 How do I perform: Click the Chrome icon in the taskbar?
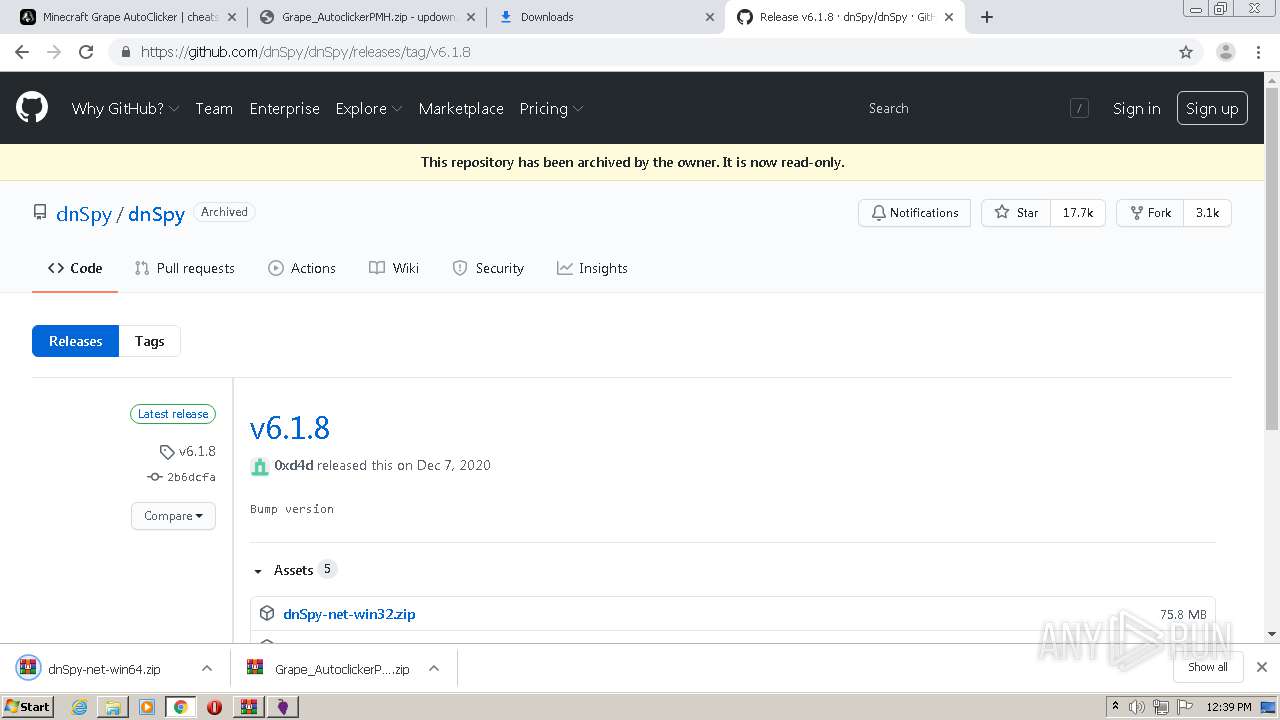point(181,707)
